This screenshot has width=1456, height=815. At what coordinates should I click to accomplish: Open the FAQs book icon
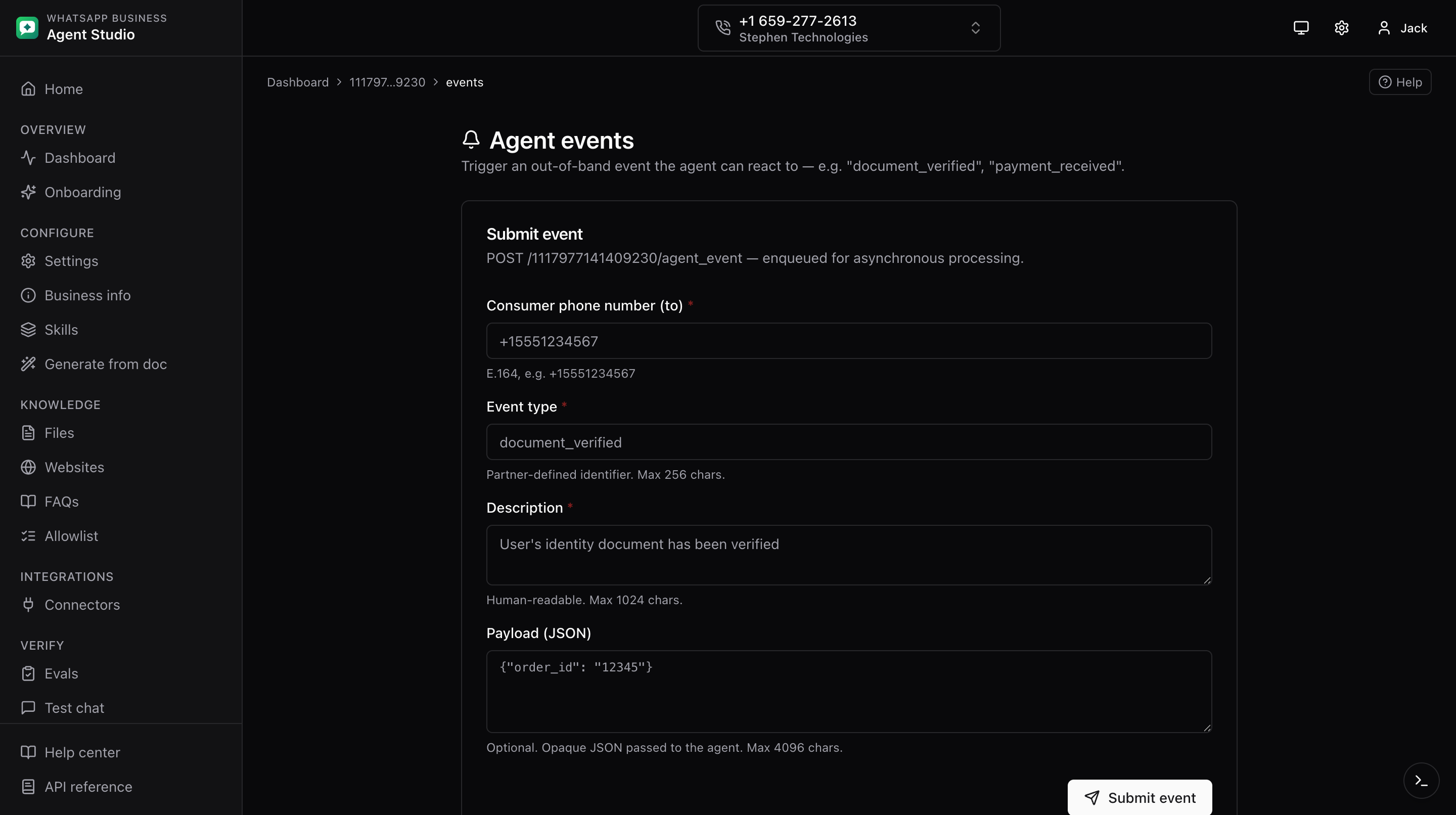(x=28, y=502)
